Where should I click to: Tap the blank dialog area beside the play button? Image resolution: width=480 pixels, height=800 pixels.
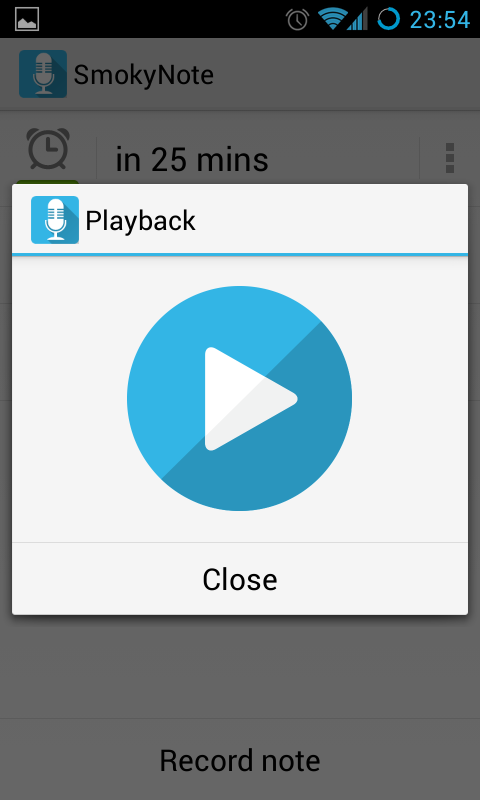(x=408, y=398)
